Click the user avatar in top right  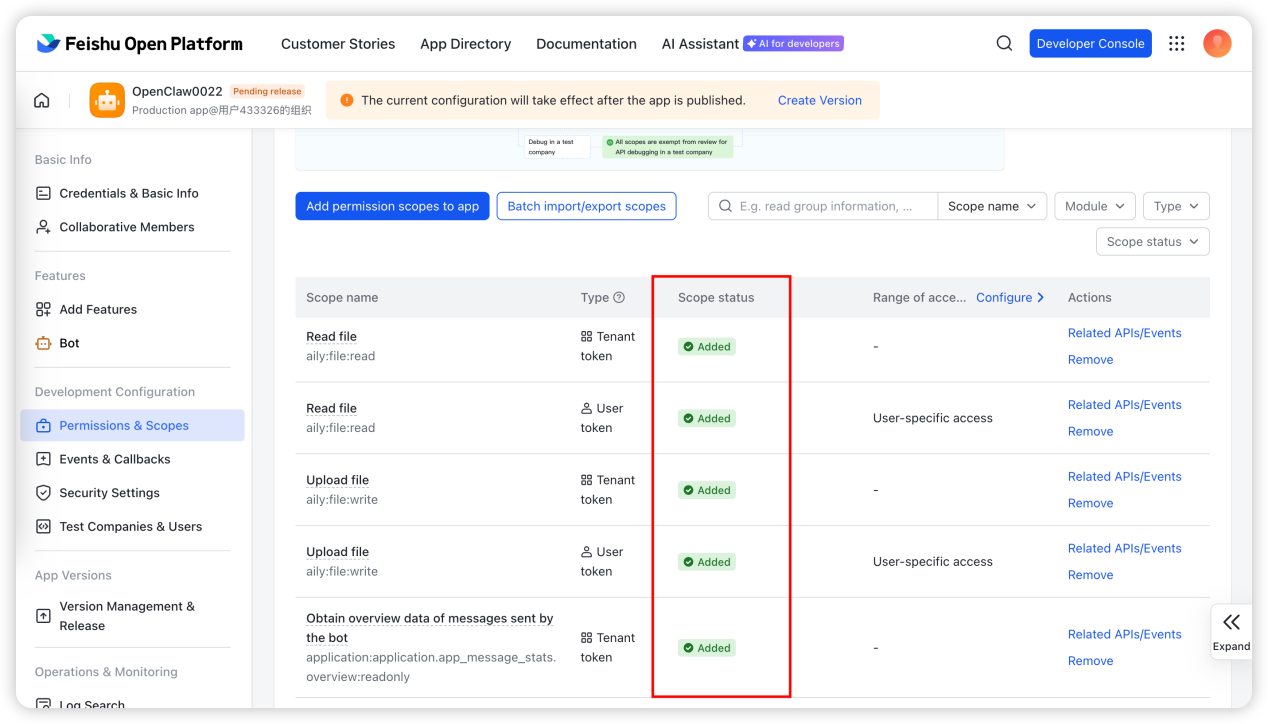pos(1217,43)
